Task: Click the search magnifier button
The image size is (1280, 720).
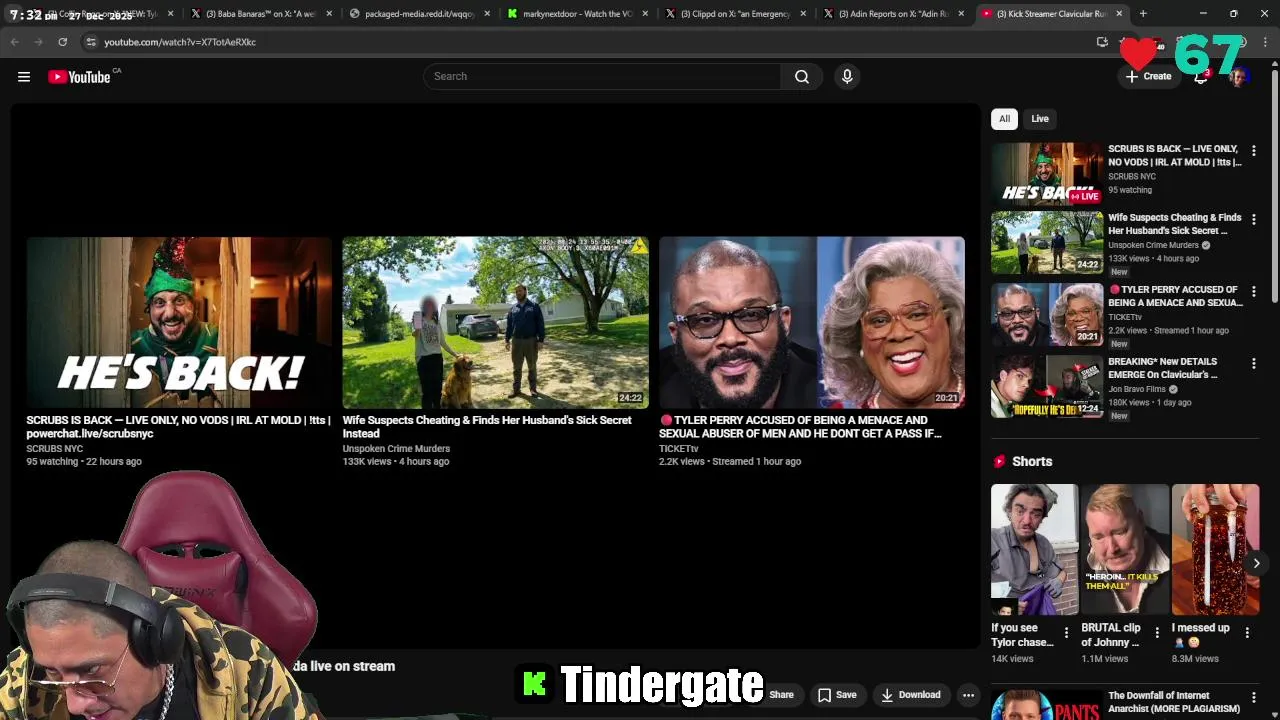Action: click(x=802, y=76)
